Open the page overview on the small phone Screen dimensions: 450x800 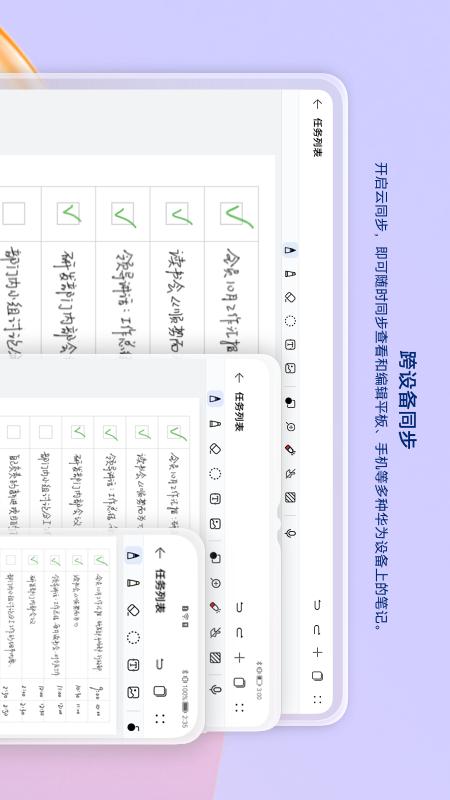pyautogui.click(x=160, y=691)
